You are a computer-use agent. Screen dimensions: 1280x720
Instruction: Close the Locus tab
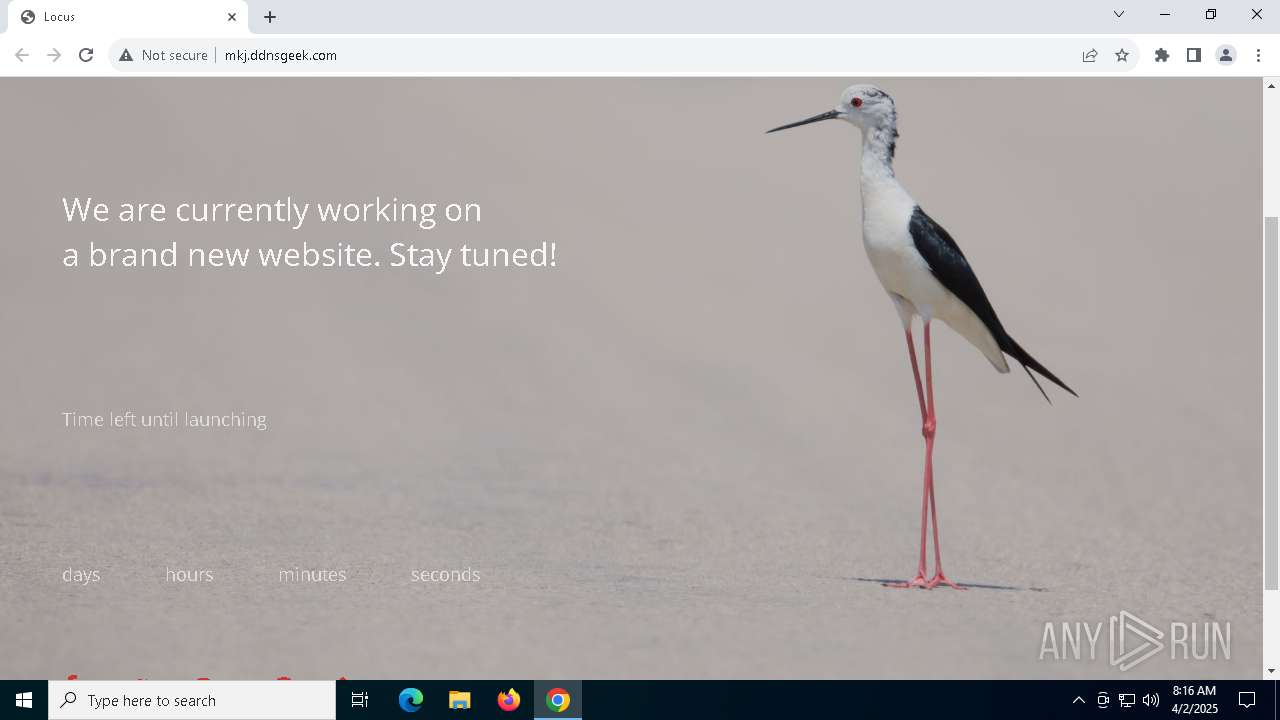tap(232, 17)
